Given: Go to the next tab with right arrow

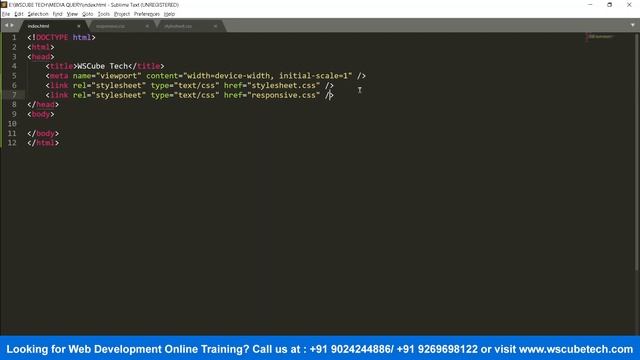Looking at the screenshot, I should [x=12, y=25].
